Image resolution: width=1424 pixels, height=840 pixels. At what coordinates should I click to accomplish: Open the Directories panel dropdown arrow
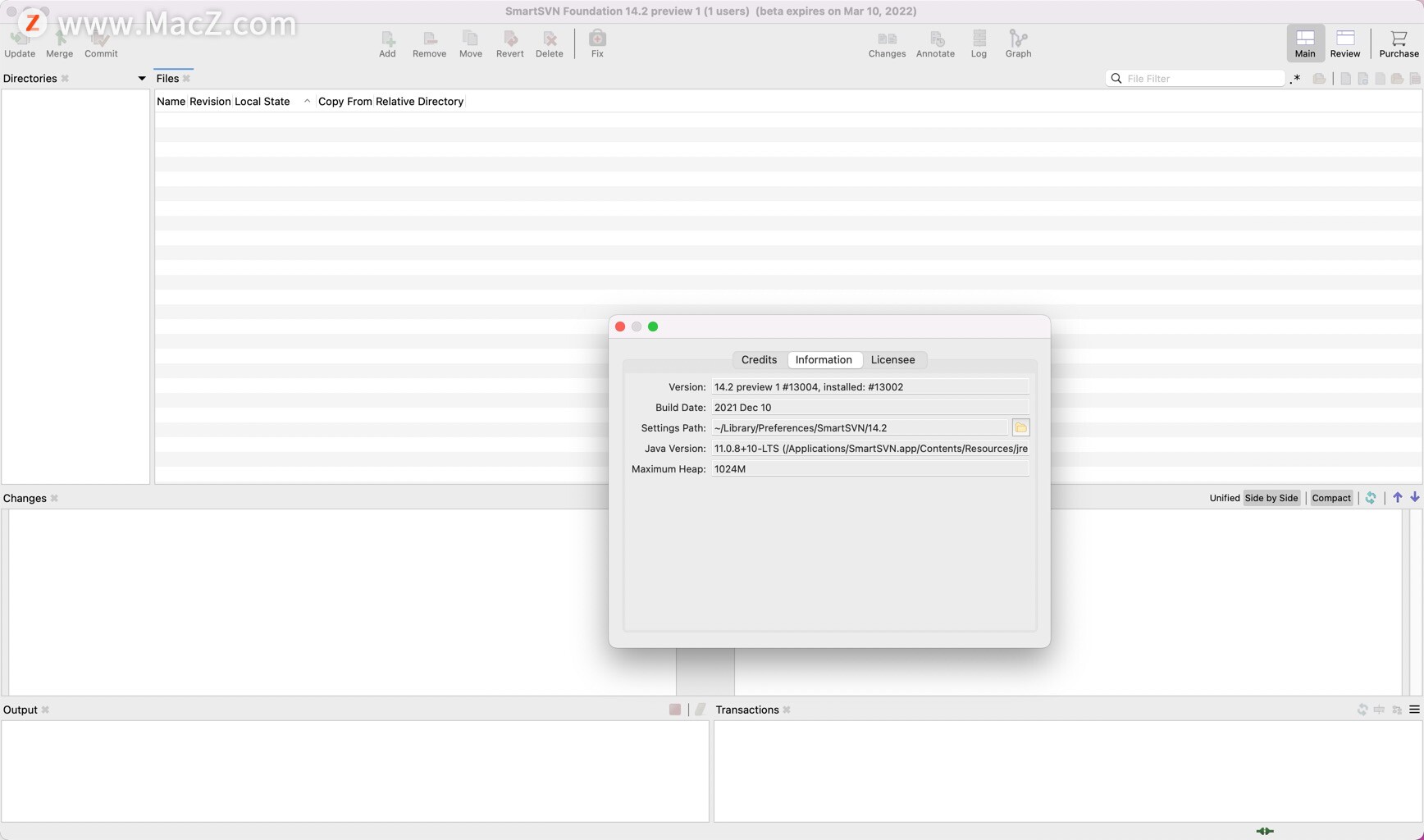tap(141, 79)
